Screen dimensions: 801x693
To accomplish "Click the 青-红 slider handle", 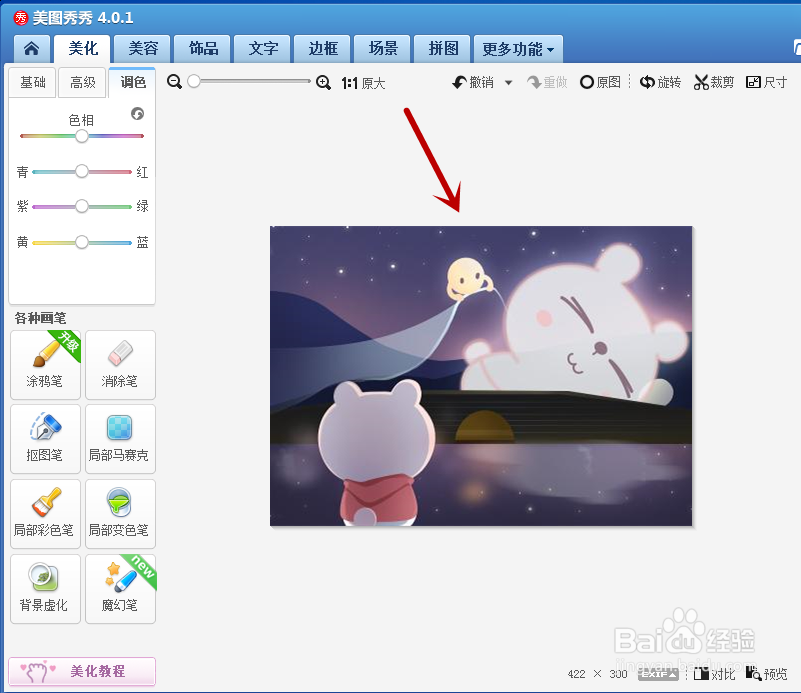I will coord(82,171).
